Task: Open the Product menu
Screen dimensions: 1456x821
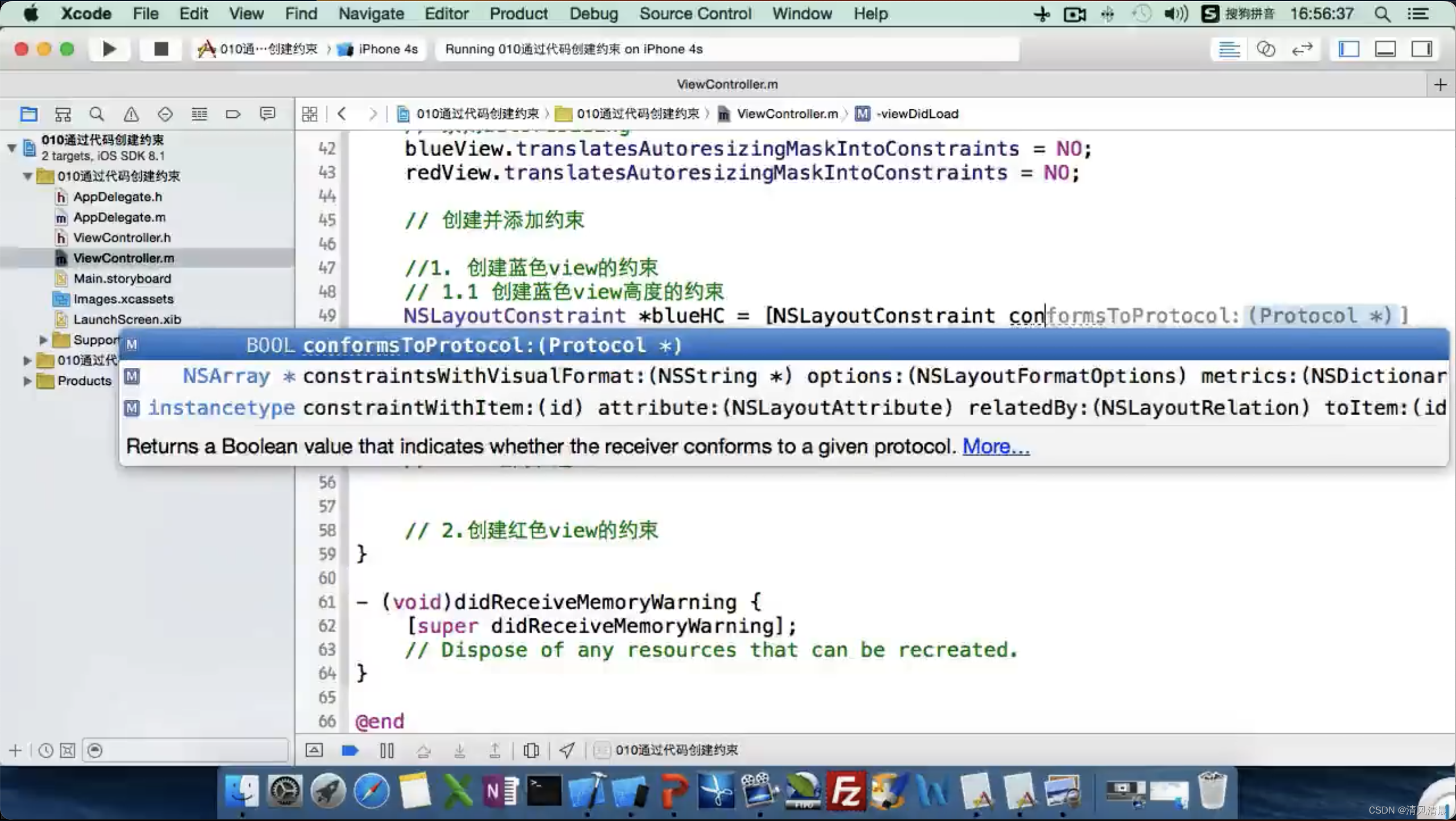Action: coord(518,13)
